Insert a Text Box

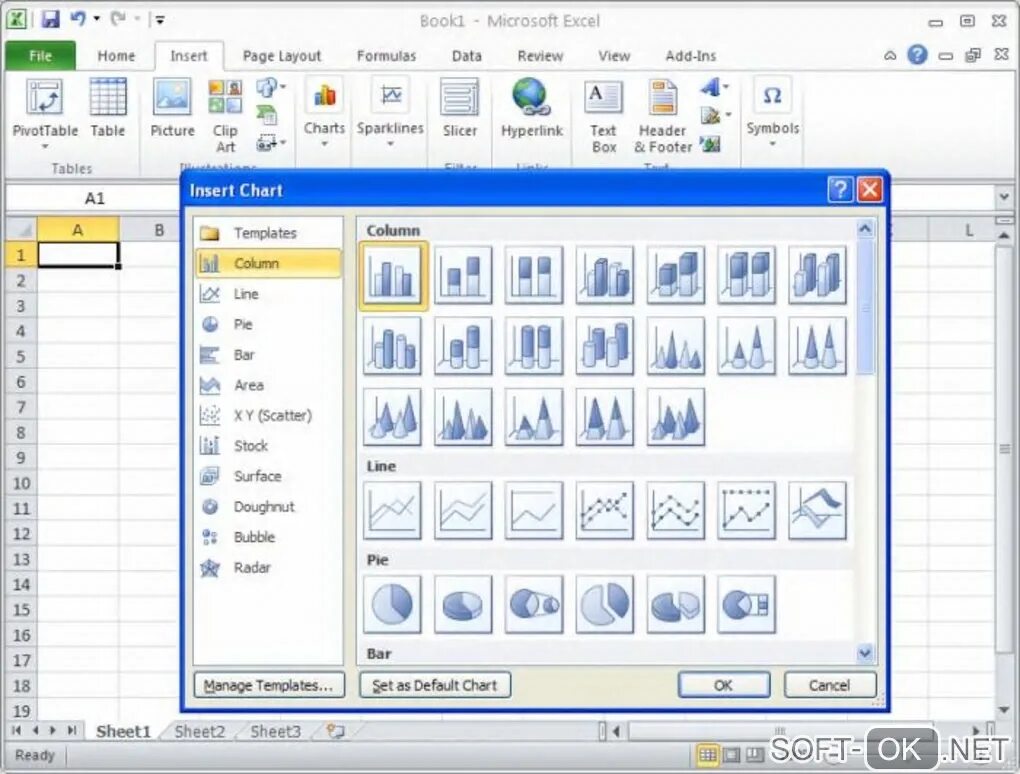(x=603, y=116)
